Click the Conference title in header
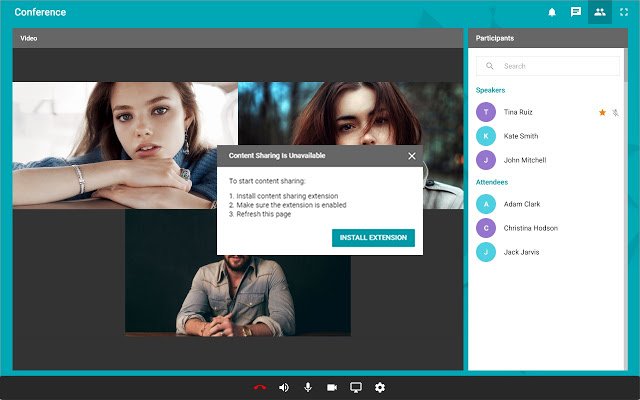The image size is (640, 400). [x=40, y=12]
